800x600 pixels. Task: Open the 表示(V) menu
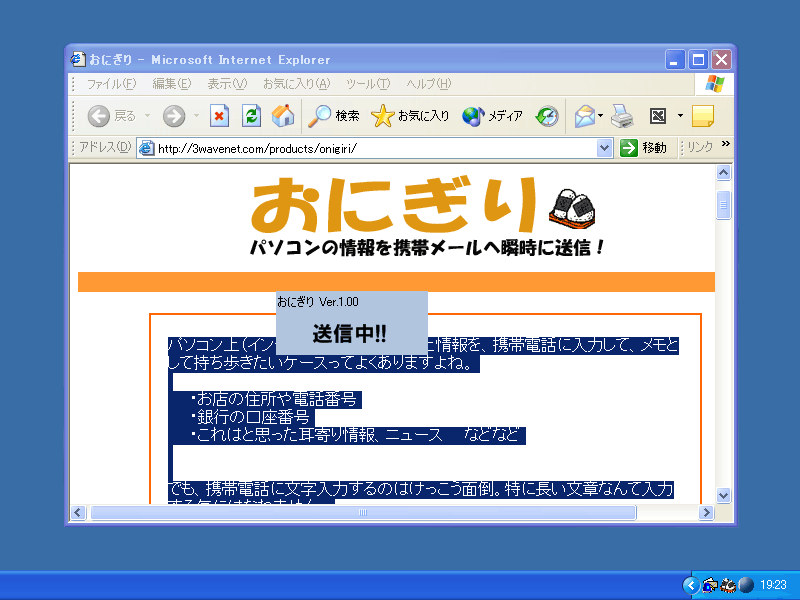pos(227,84)
